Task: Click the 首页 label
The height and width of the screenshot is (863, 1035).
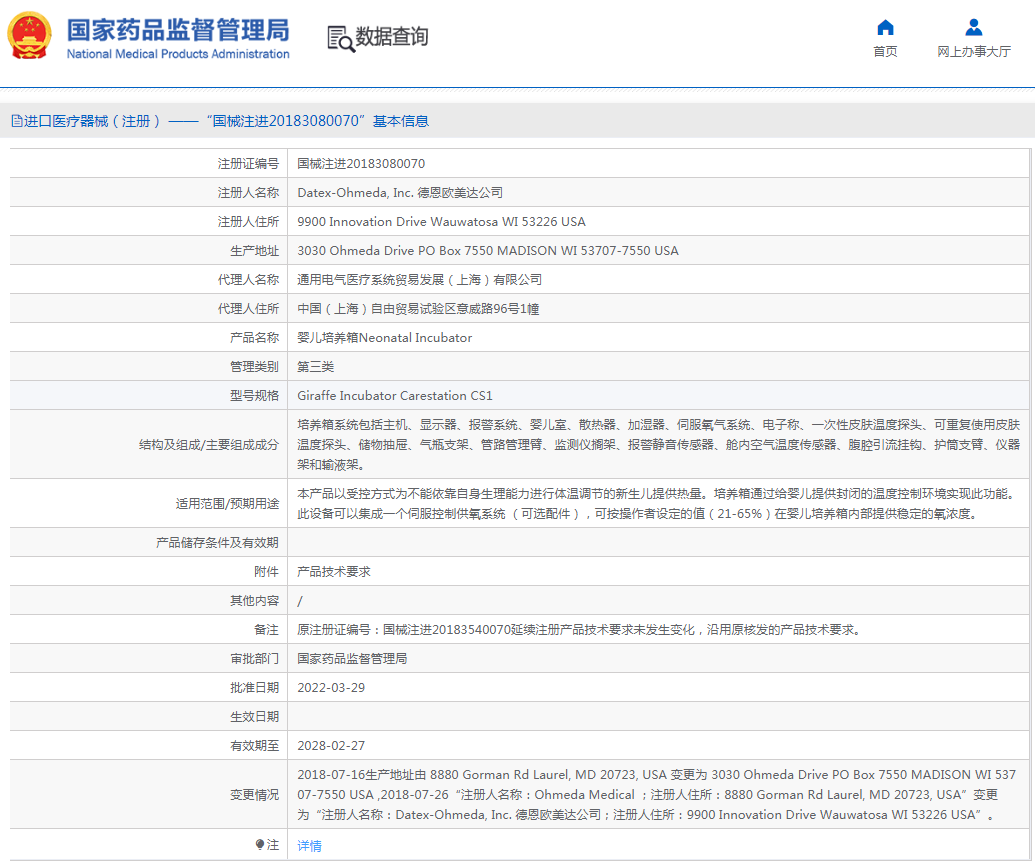Action: pyautogui.click(x=885, y=52)
